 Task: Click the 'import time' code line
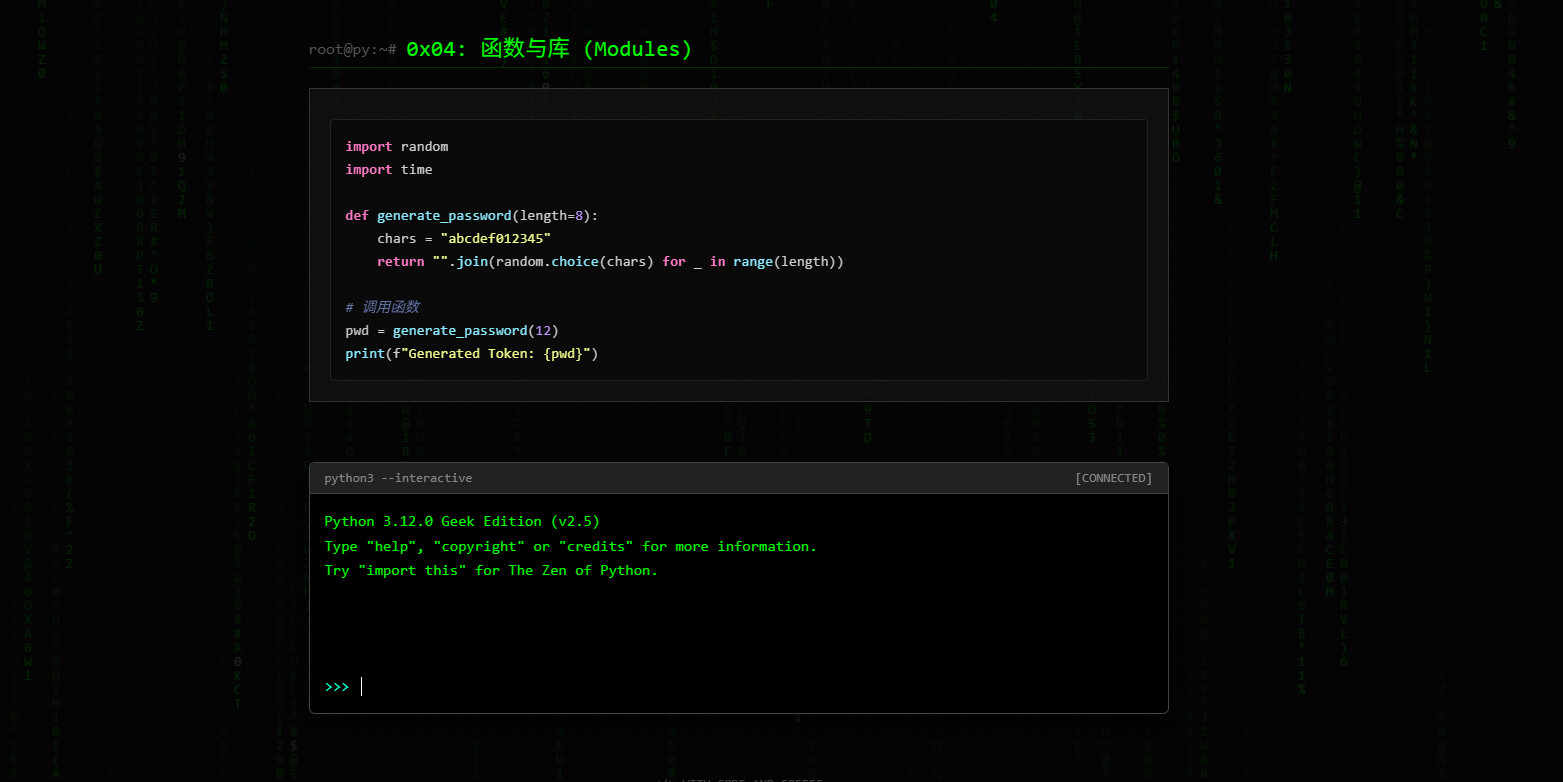(x=389, y=170)
